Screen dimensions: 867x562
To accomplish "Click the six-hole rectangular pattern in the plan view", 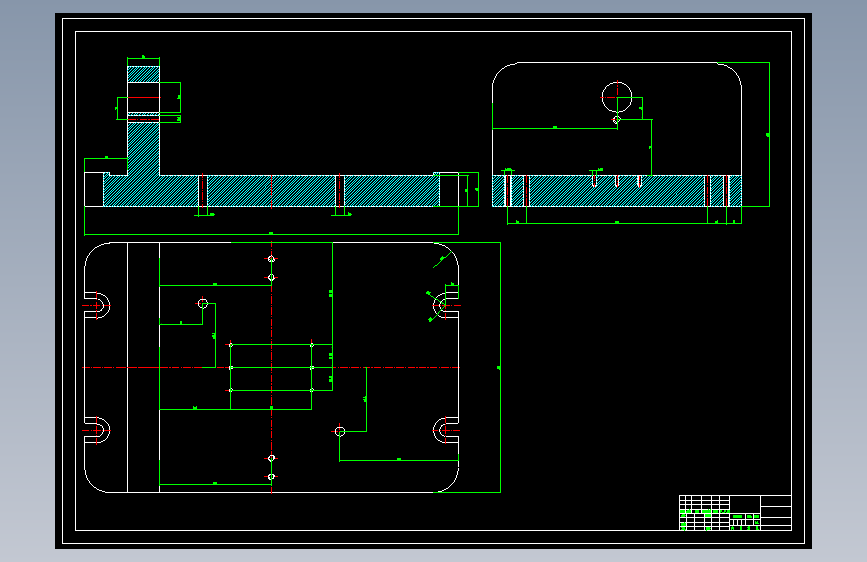I will point(271,367).
